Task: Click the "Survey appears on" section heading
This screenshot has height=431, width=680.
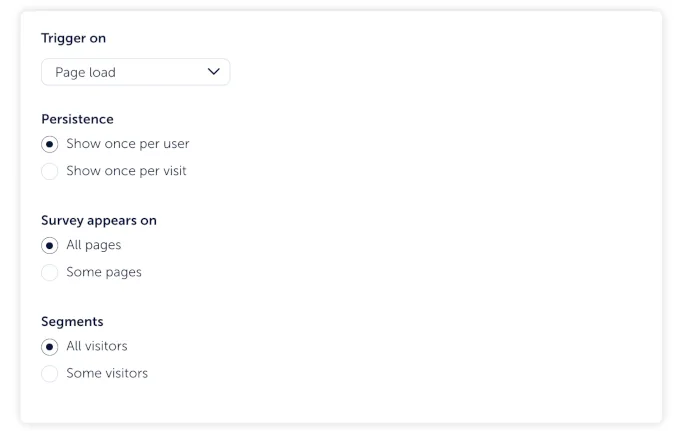Action: [98, 220]
